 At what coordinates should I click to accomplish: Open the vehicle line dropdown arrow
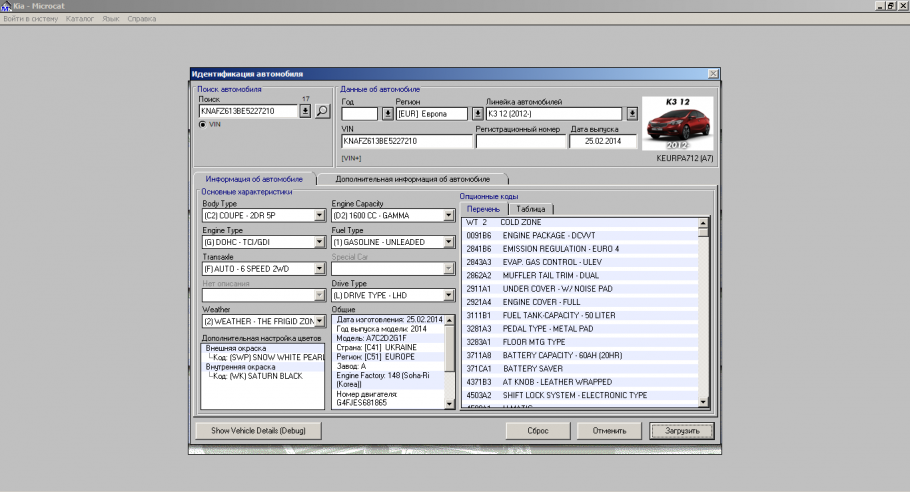pos(632,114)
